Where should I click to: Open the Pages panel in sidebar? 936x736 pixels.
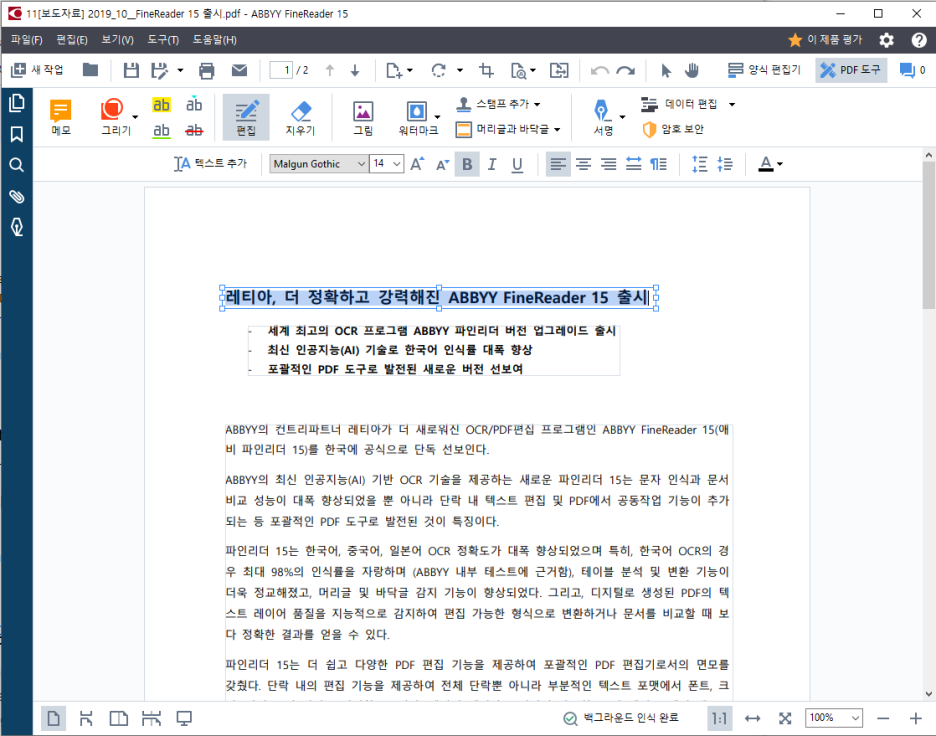(x=17, y=103)
